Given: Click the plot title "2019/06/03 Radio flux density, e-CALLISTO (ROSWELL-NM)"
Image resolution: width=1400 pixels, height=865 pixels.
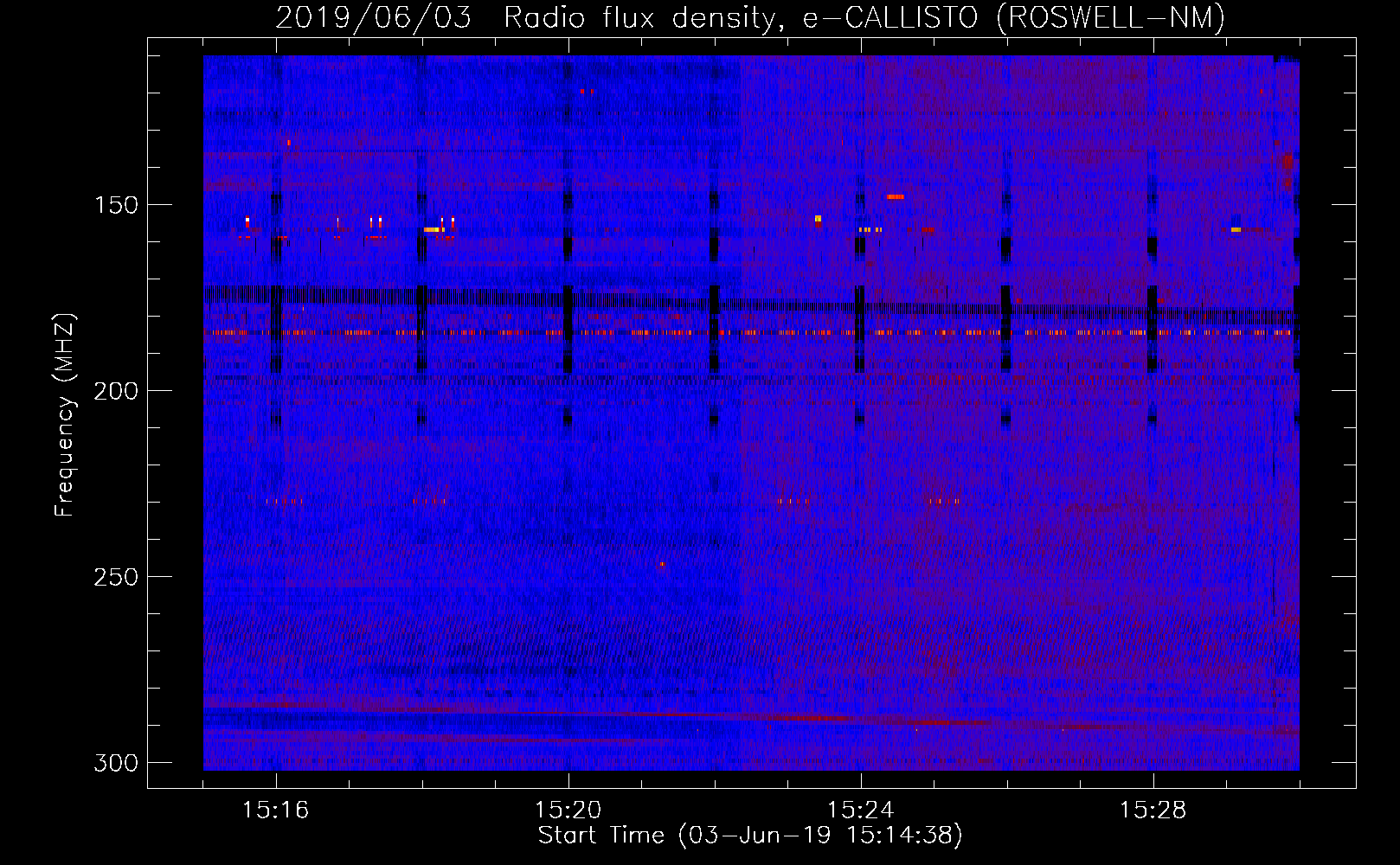Looking at the screenshot, I should [x=750, y=17].
